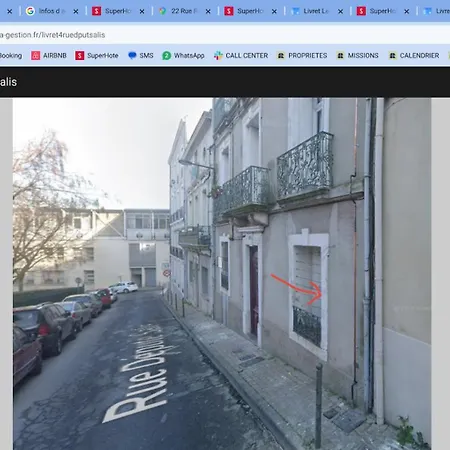The width and height of the screenshot is (450, 450).
Task: Close the '22 Rue' maps tab
Action: tap(208, 11)
